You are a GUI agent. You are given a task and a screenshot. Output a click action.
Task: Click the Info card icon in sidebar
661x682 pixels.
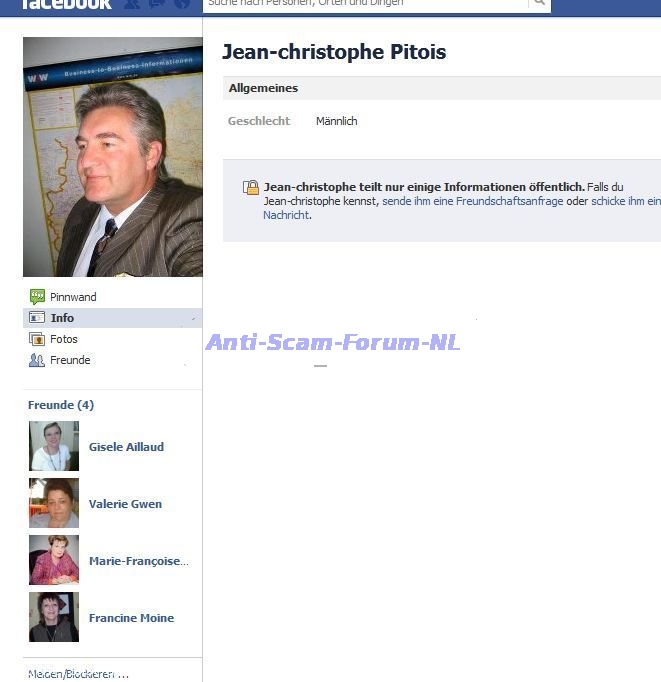[37, 318]
